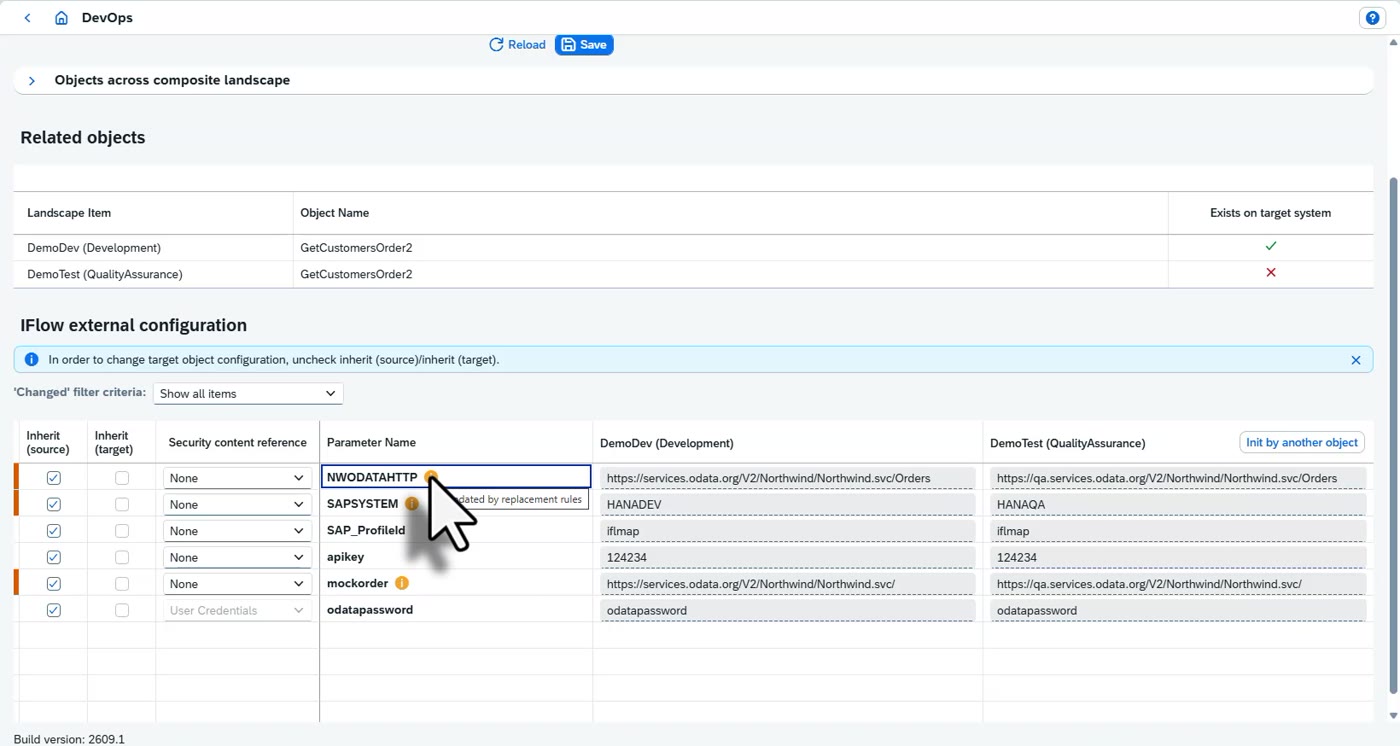Open the help question mark icon
The height and width of the screenshot is (746, 1400).
pos(1372,18)
